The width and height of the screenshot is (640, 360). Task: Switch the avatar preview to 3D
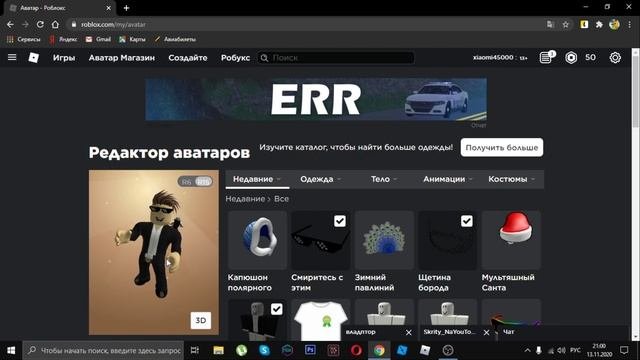click(x=200, y=320)
